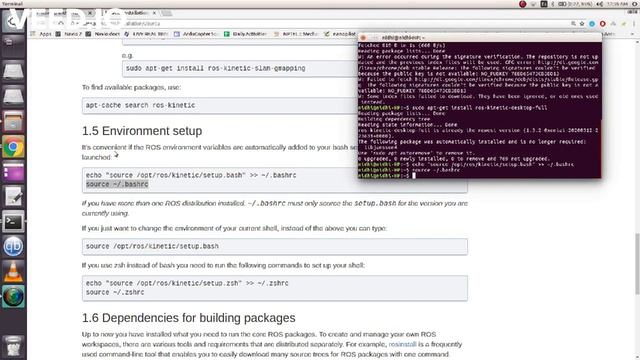Show more bookmarks via overflow chevron
Screen dimensions: 640x360
click(632, 34)
